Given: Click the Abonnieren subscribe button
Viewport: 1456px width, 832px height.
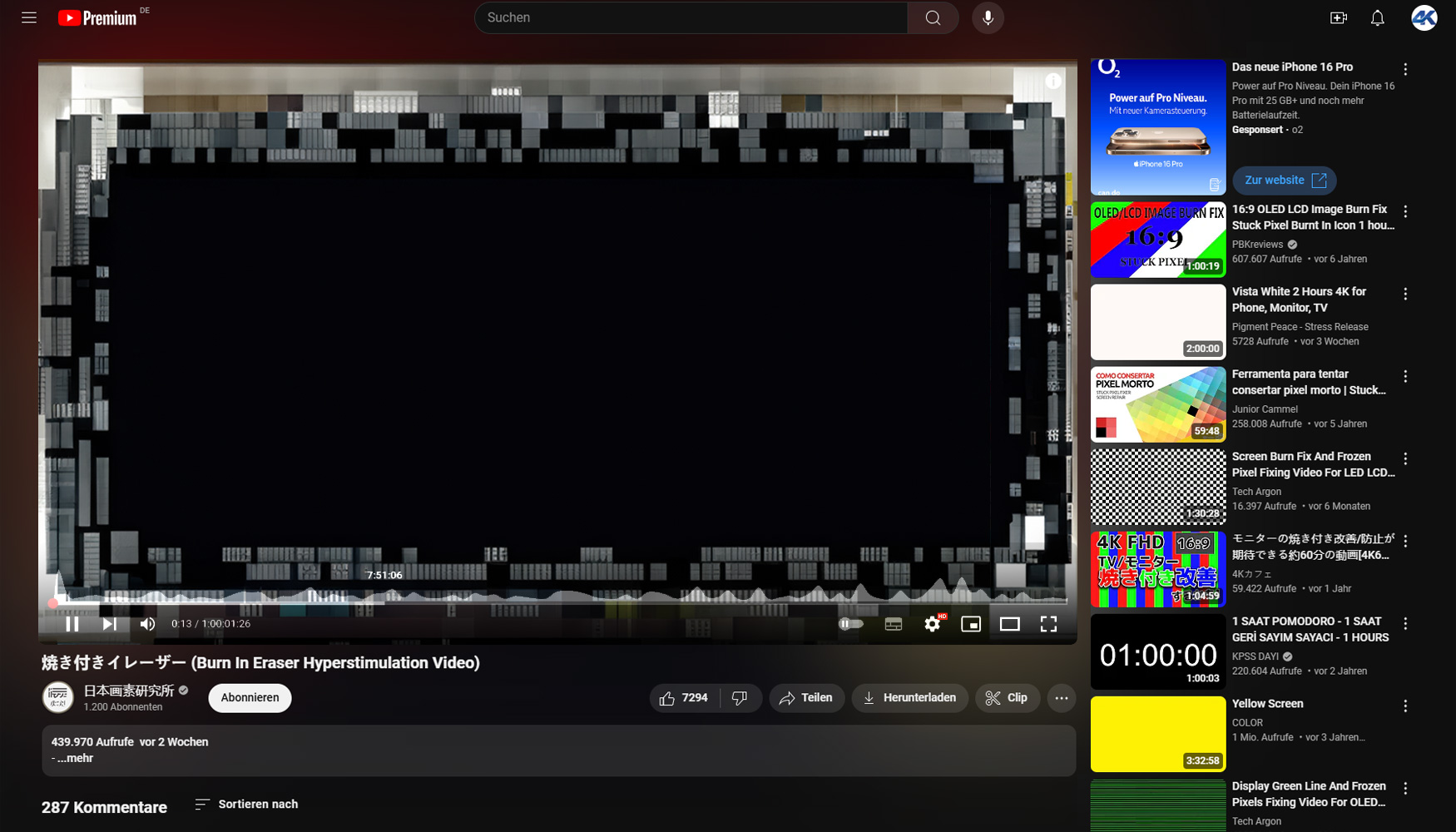Looking at the screenshot, I should (250, 698).
